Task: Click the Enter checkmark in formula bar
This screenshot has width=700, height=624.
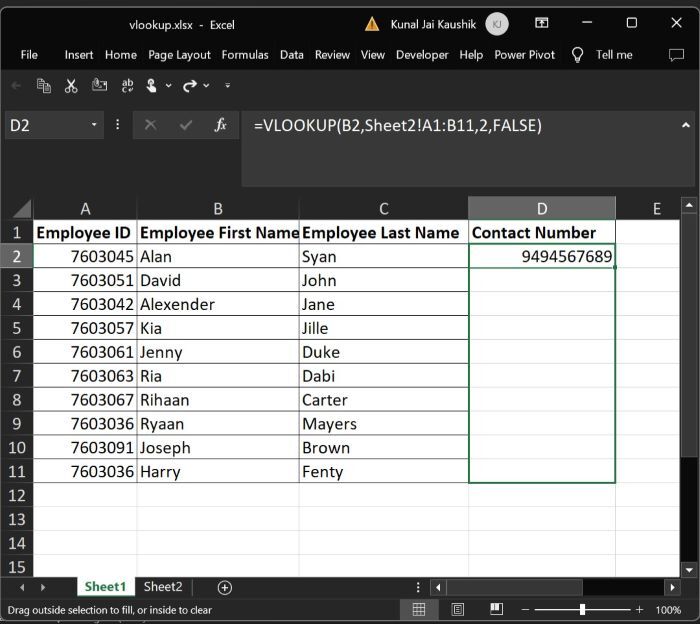Action: 185,125
